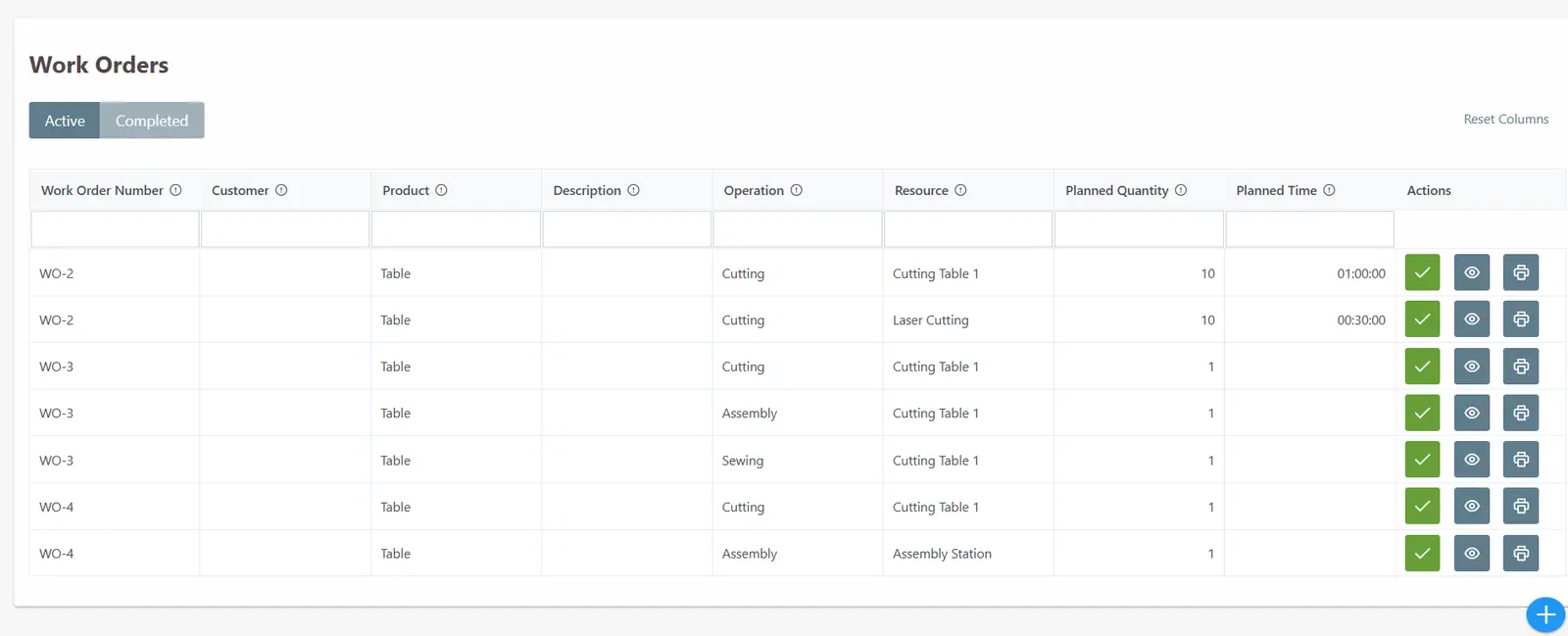This screenshot has height=636, width=1568.
Task: Click the "01:00:00" planned time value
Action: point(1361,274)
